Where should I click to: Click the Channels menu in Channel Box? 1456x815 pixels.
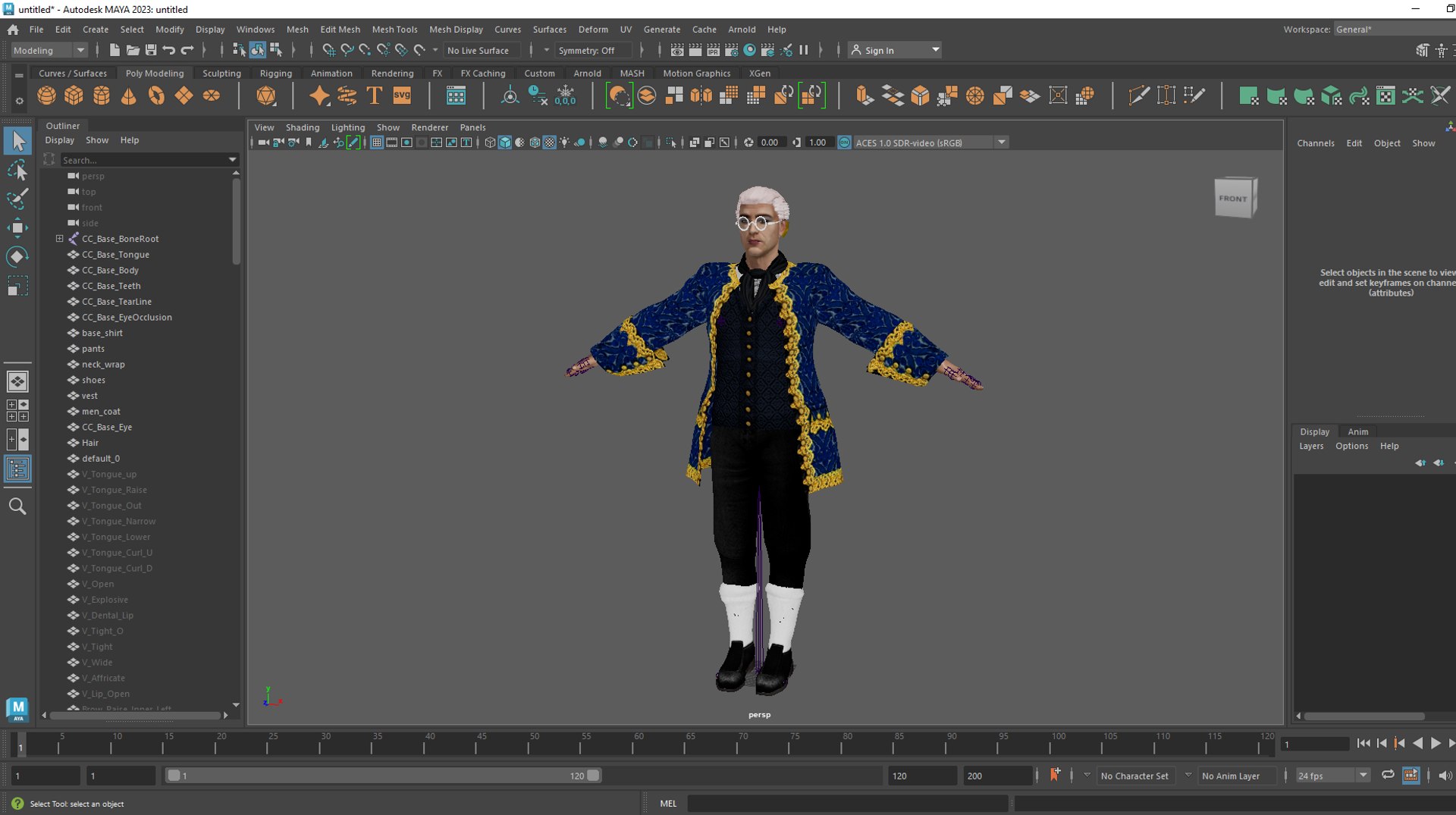coord(1316,143)
